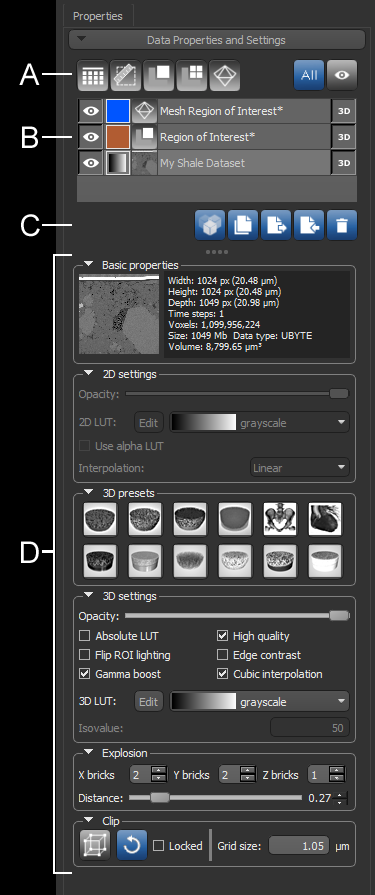Click the duplicate object icon
The image size is (375, 895).
click(243, 225)
